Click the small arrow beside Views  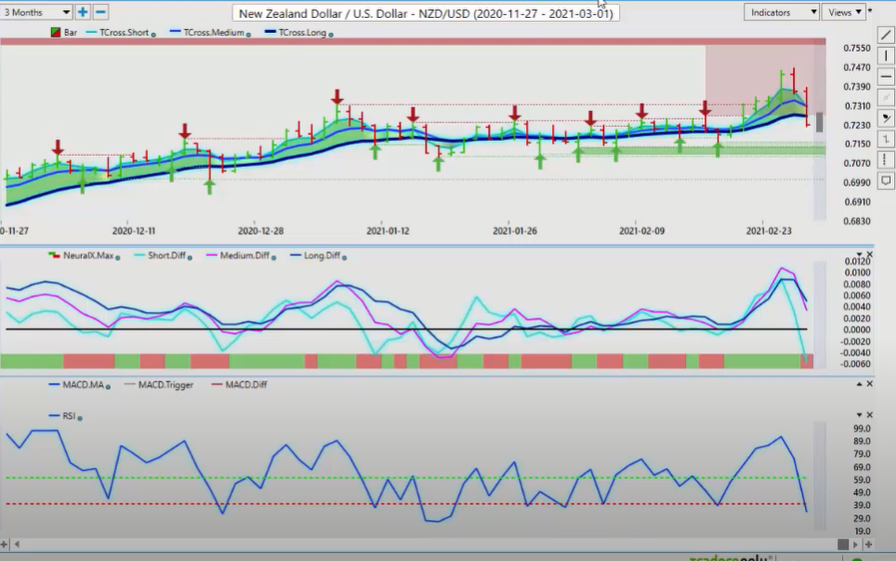870,11
